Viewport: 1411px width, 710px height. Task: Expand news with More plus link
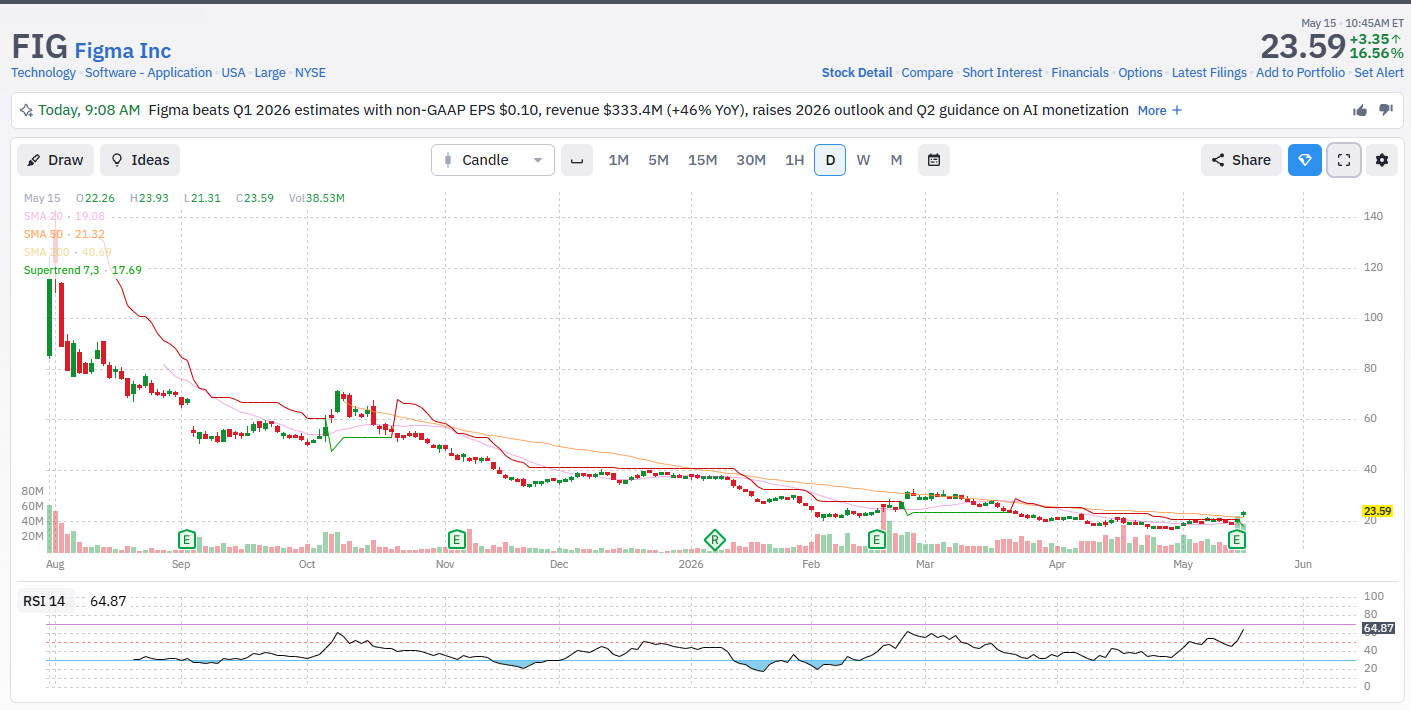tap(1160, 110)
